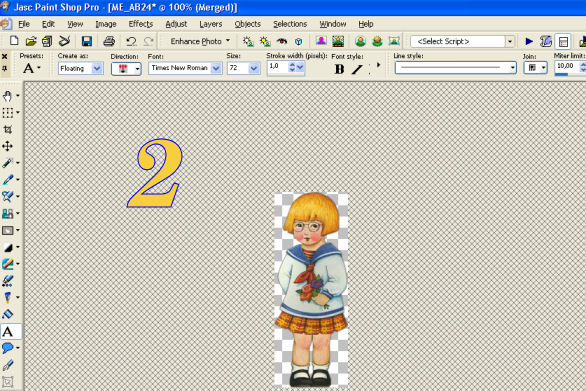Open the Layers menu
Screen dimensions: 586x391
pyautogui.click(x=211, y=24)
